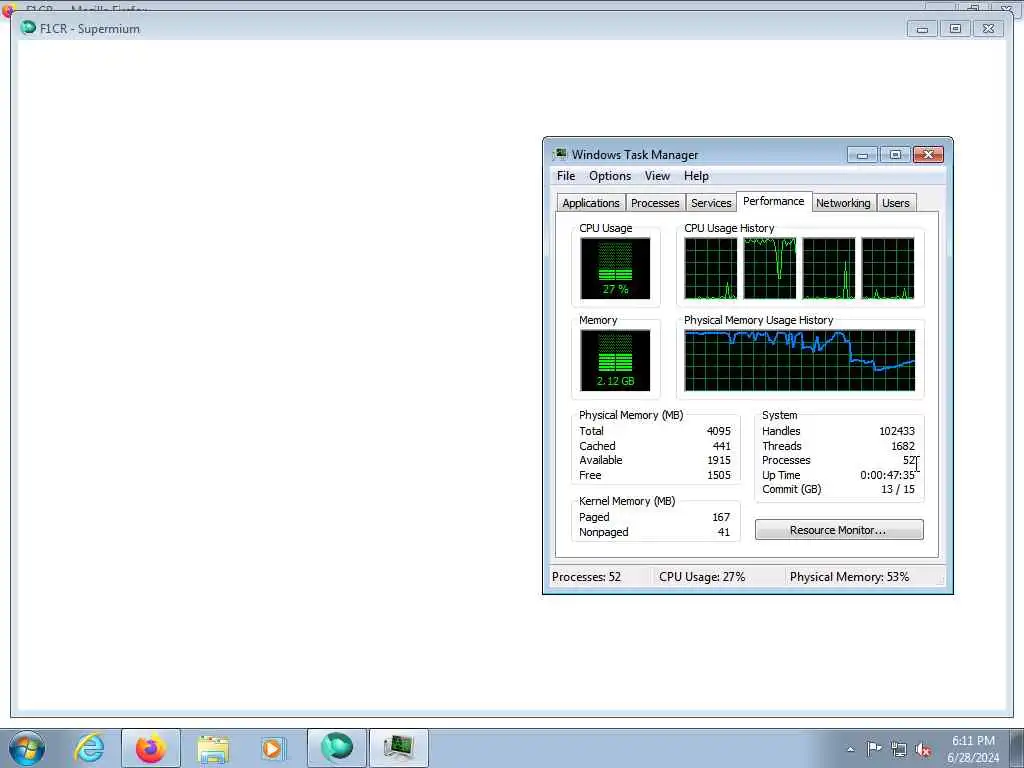Switch to the Services tab

tap(711, 203)
